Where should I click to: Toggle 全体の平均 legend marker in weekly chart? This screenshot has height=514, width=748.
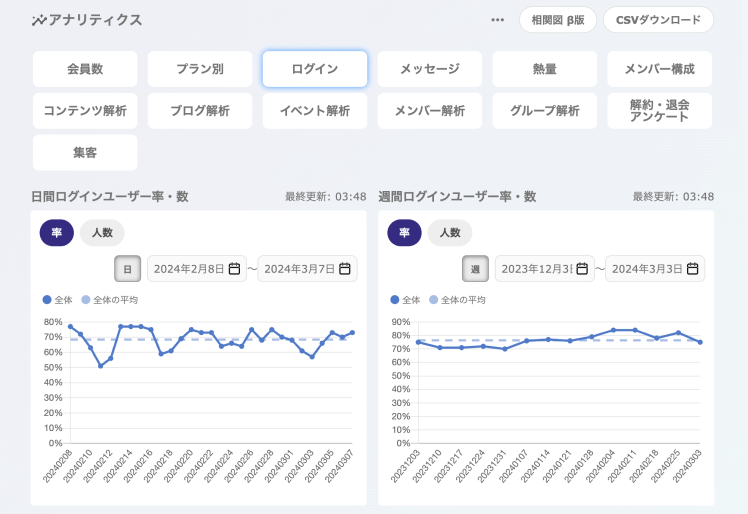coord(433,300)
